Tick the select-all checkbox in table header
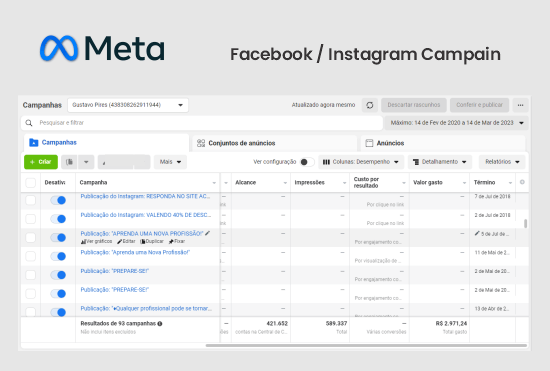 click(x=31, y=183)
